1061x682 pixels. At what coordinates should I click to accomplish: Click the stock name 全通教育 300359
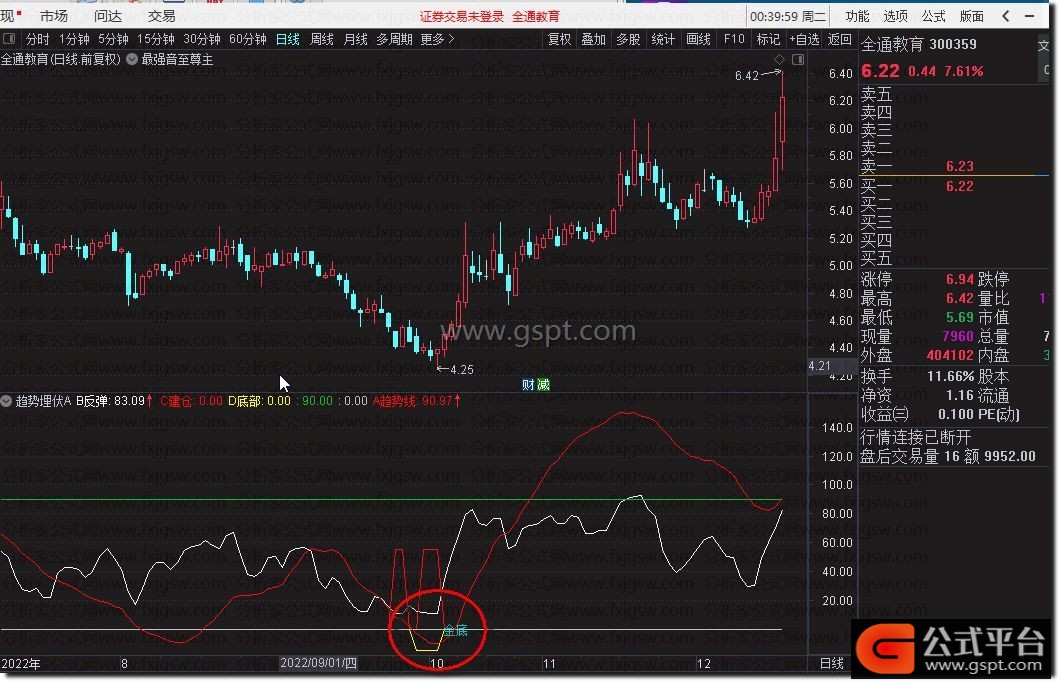pyautogui.click(x=919, y=45)
